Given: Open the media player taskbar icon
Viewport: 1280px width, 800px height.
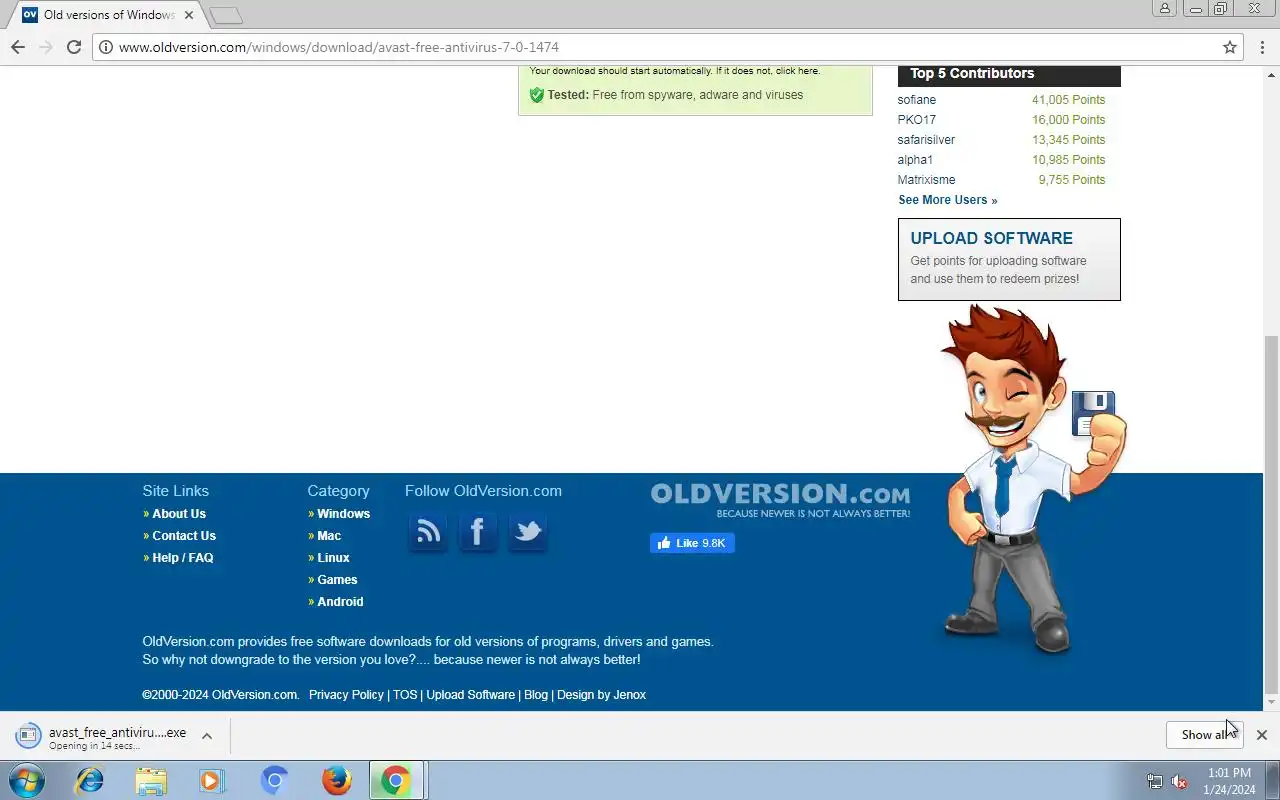Looking at the screenshot, I should pyautogui.click(x=212, y=780).
